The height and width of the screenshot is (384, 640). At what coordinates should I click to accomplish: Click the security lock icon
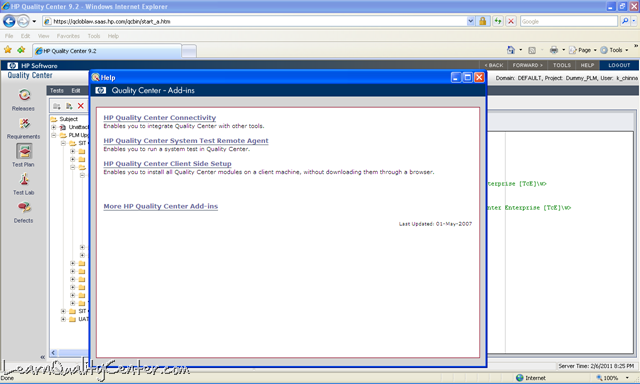(x=482, y=21)
